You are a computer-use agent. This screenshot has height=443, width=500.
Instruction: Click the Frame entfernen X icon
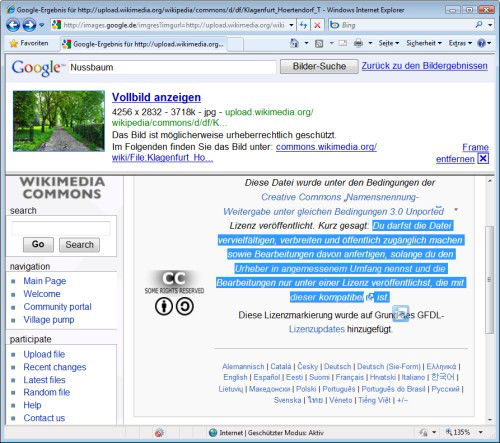click(483, 159)
